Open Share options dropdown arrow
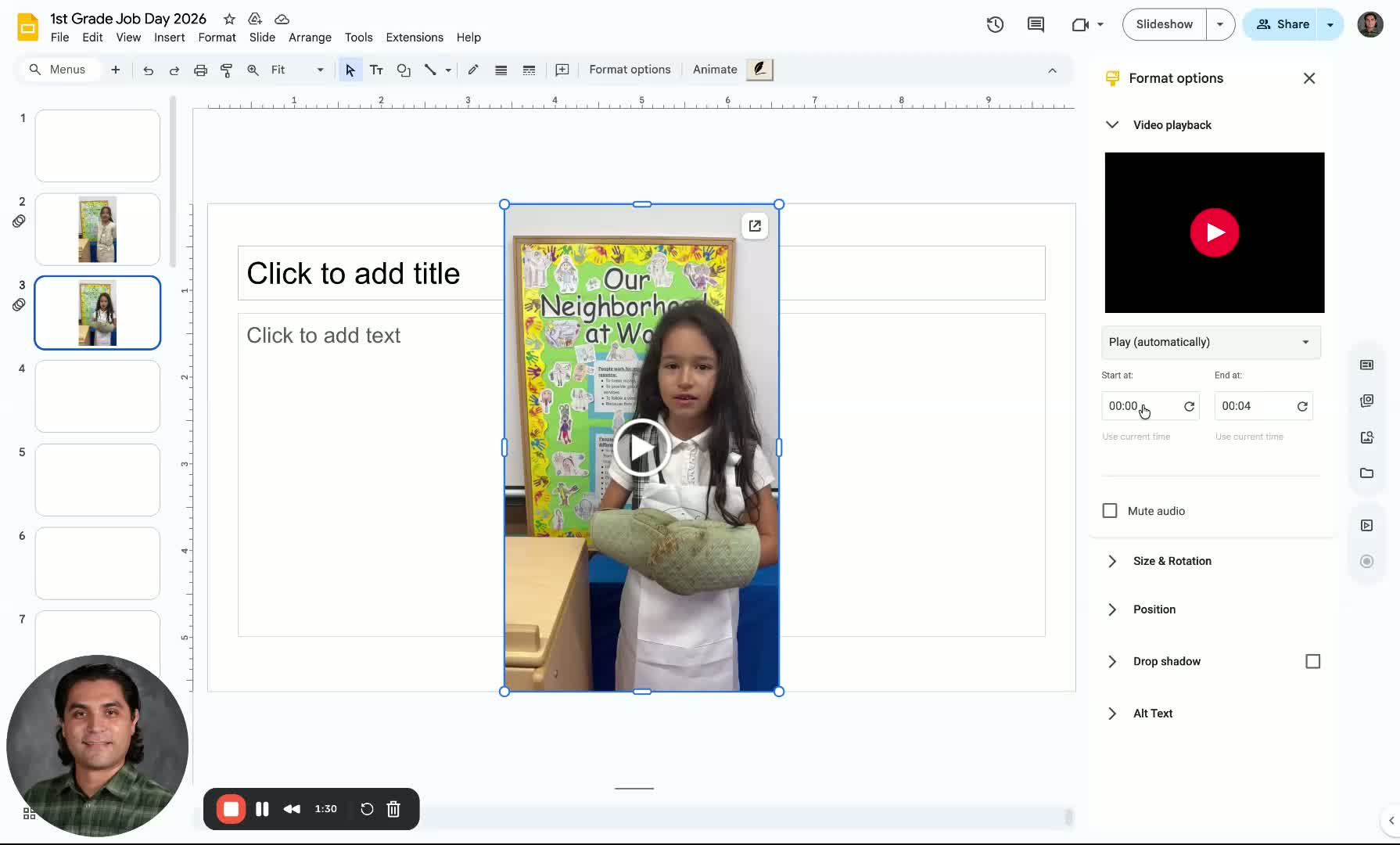This screenshot has width=1400, height=845. coord(1330,24)
